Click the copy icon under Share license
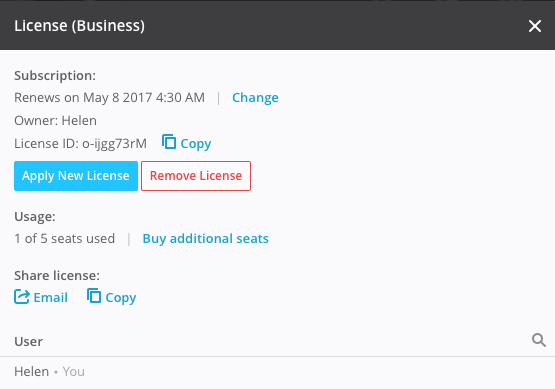 tap(94, 296)
